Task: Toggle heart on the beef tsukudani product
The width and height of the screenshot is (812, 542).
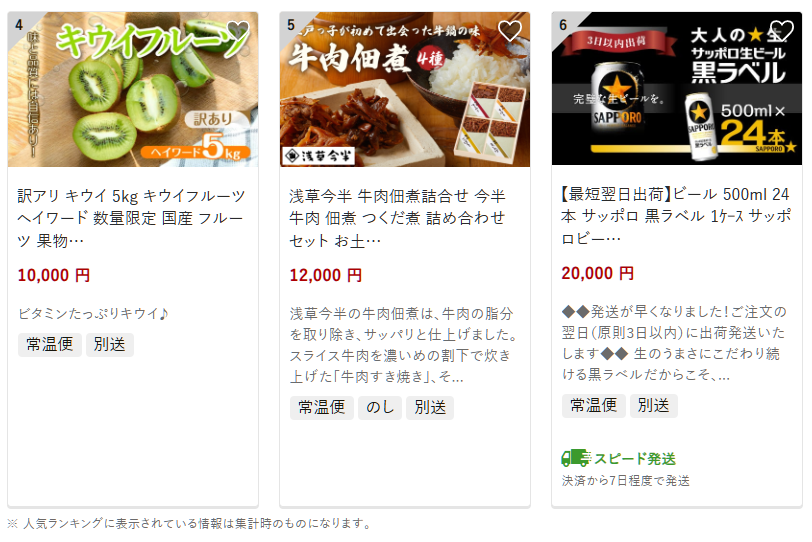Action: [510, 31]
